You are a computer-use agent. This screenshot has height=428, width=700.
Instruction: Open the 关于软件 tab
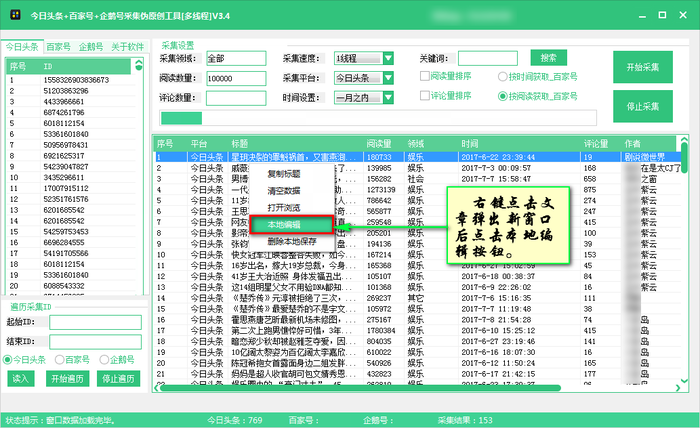tap(128, 47)
